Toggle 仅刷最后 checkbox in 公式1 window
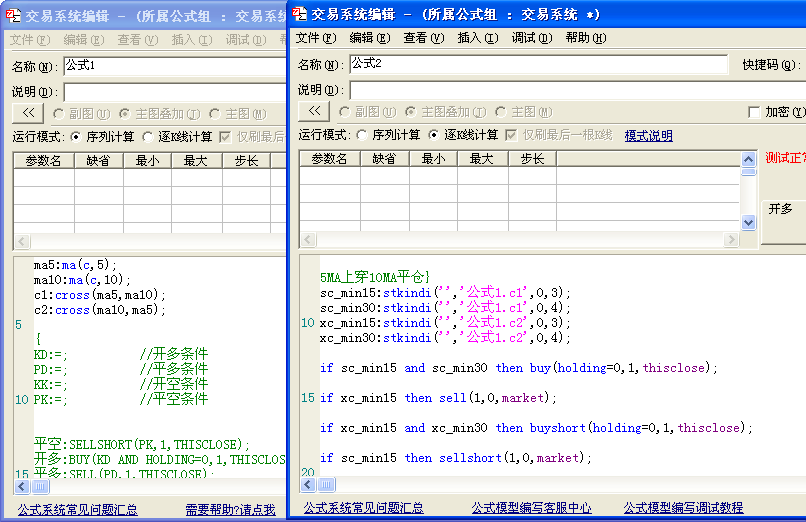This screenshot has height=522, width=806. pyautogui.click(x=225, y=137)
